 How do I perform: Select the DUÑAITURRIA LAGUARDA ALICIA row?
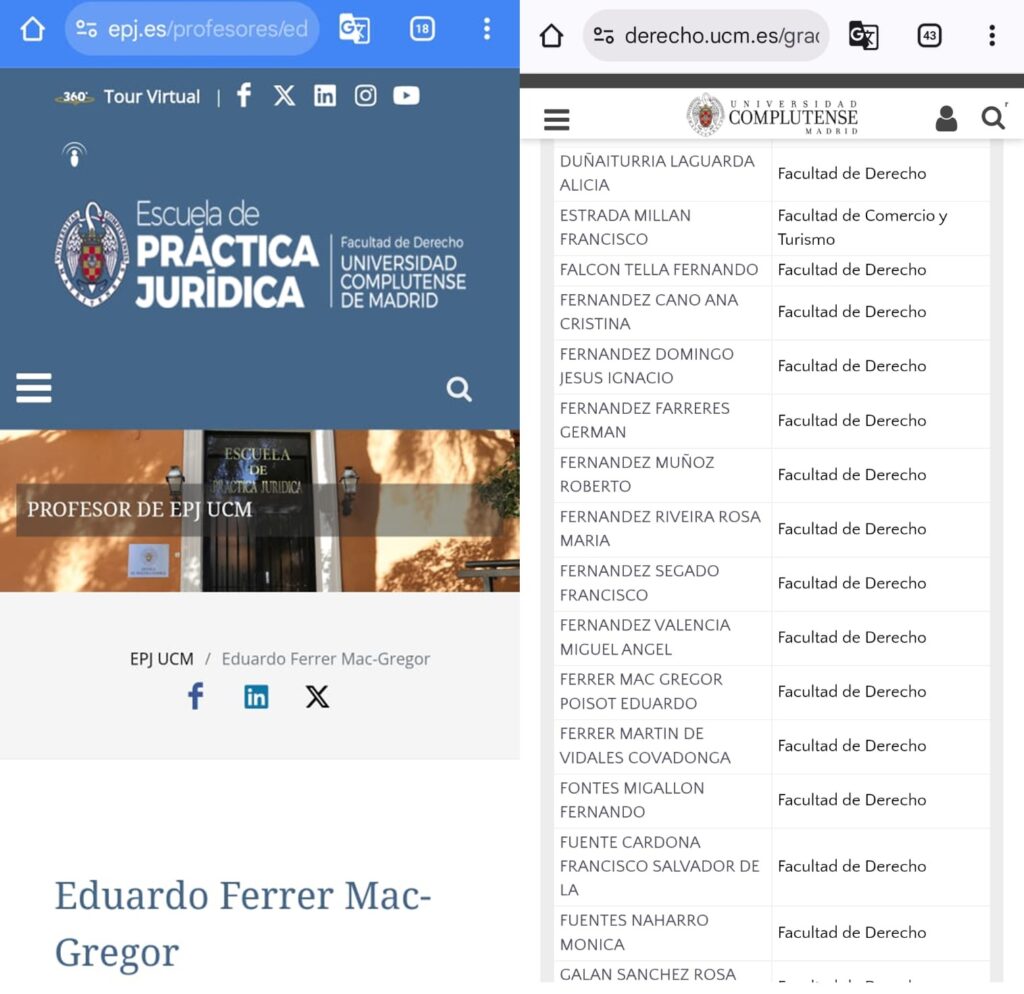pos(771,174)
